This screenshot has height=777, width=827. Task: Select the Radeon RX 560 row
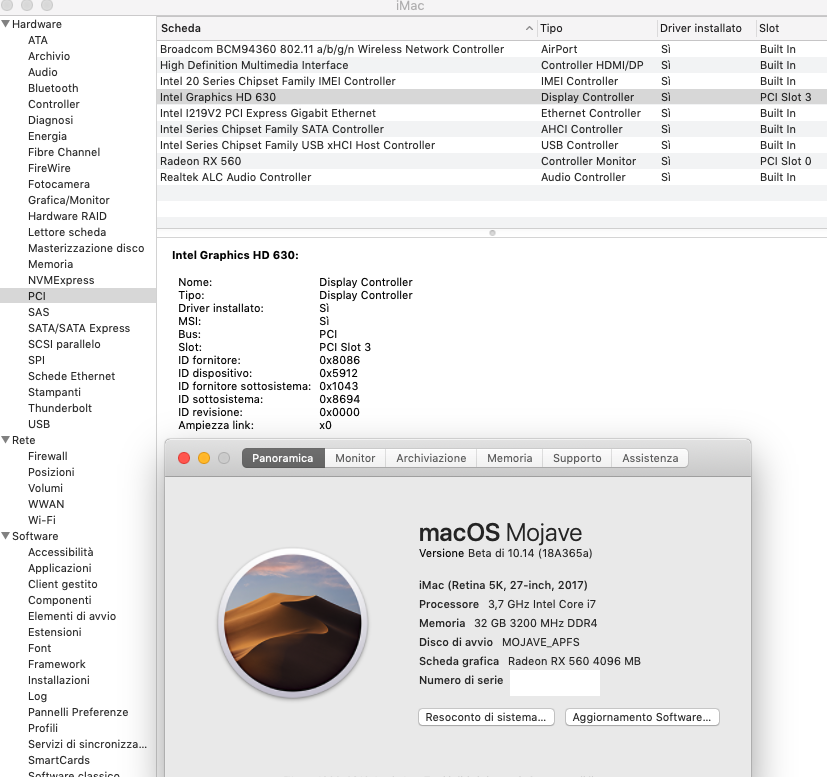(x=492, y=161)
